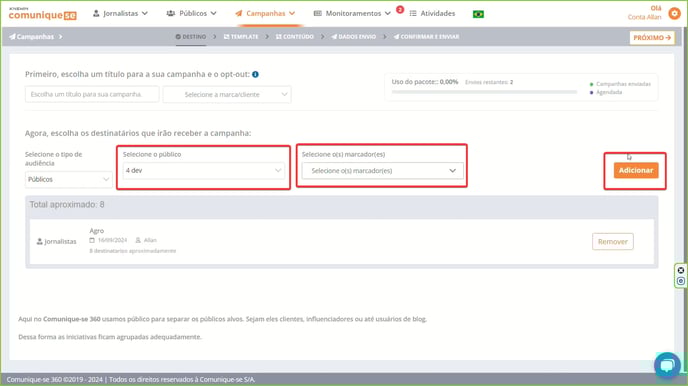This screenshot has height=386, width=688.
Task: Click the Públicos group icon
Action: click(171, 14)
